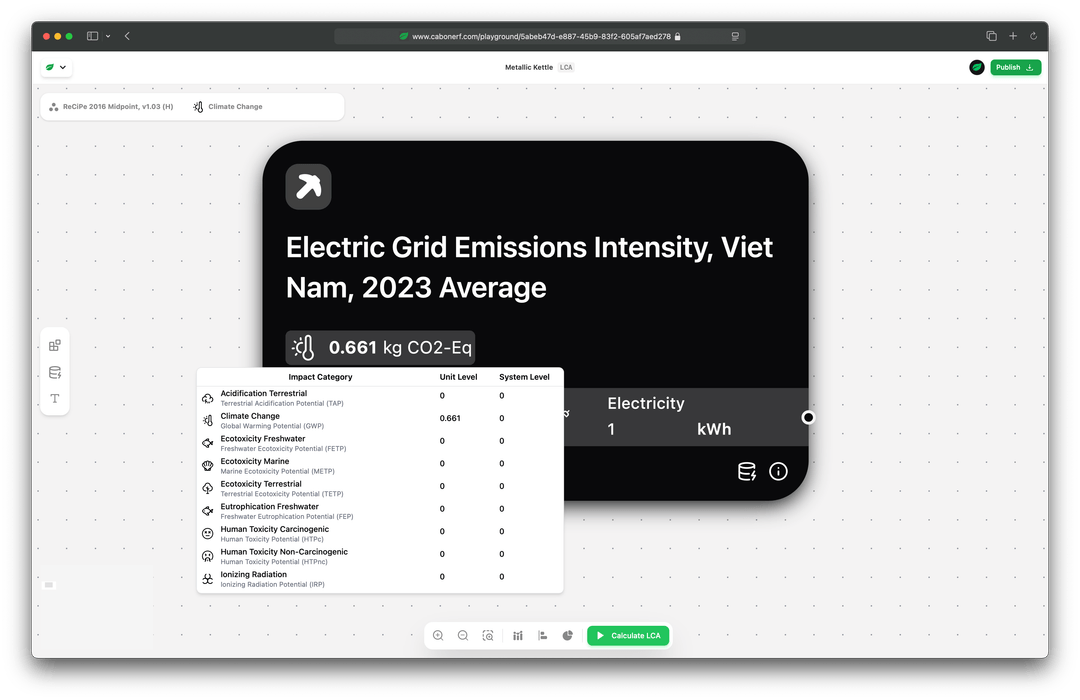This screenshot has width=1080, height=700.
Task: Open the bar chart view icon
Action: (518, 635)
